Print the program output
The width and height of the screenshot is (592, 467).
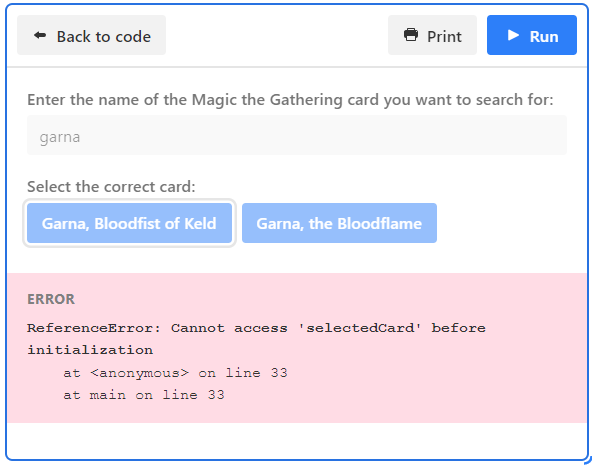click(x=432, y=35)
